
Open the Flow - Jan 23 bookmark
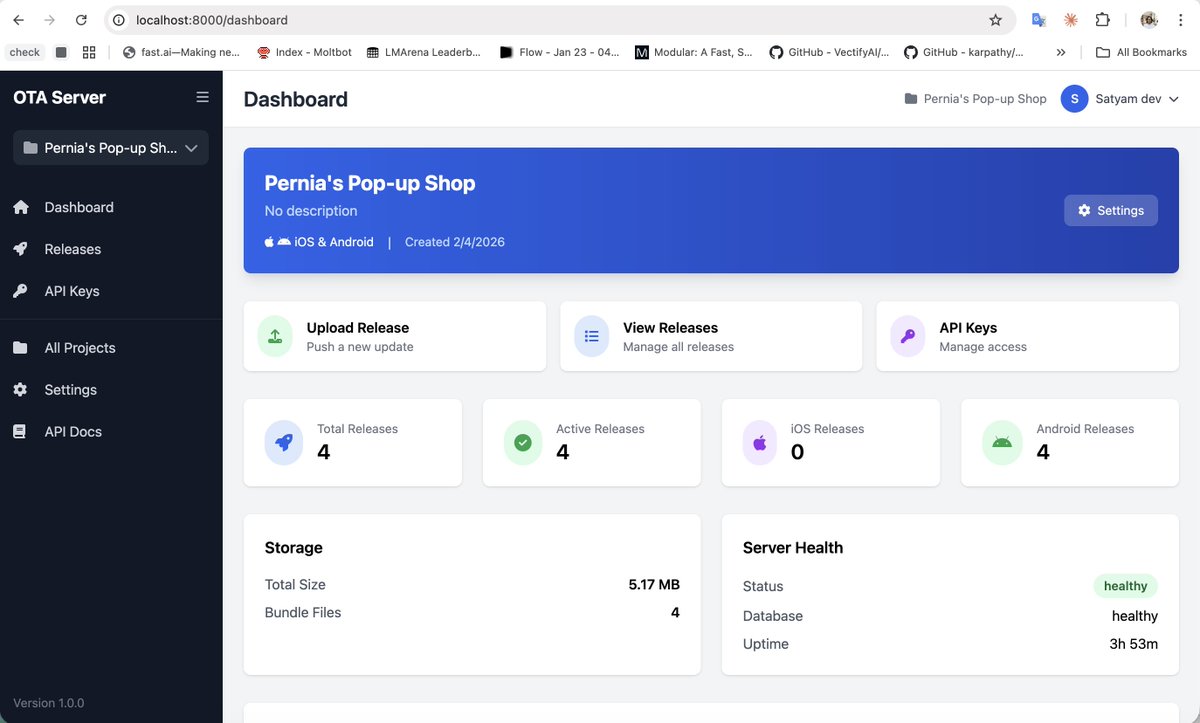coord(559,52)
